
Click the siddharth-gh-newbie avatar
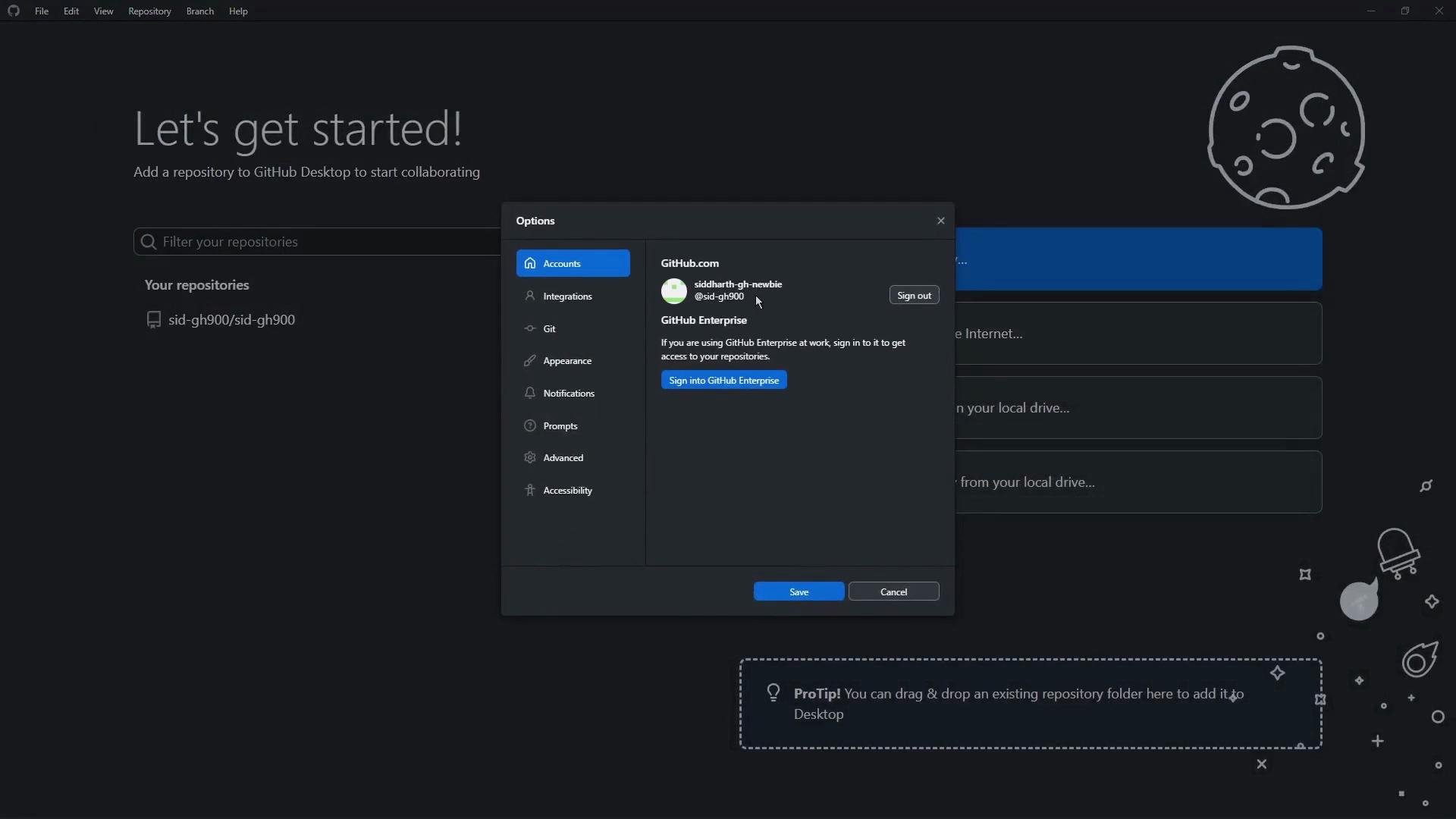tap(674, 290)
